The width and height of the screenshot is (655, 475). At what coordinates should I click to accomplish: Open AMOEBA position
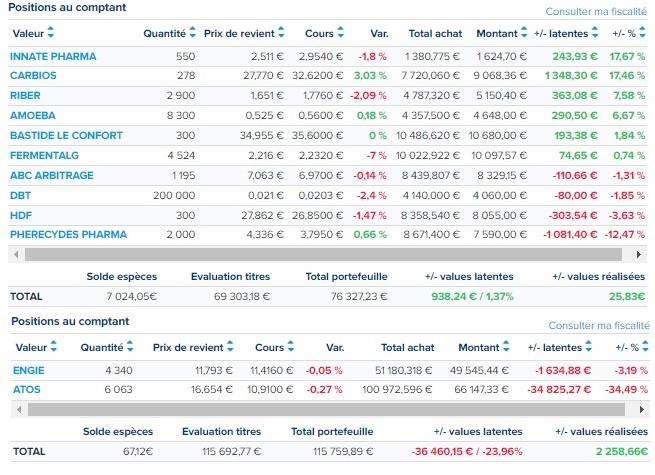33,116
